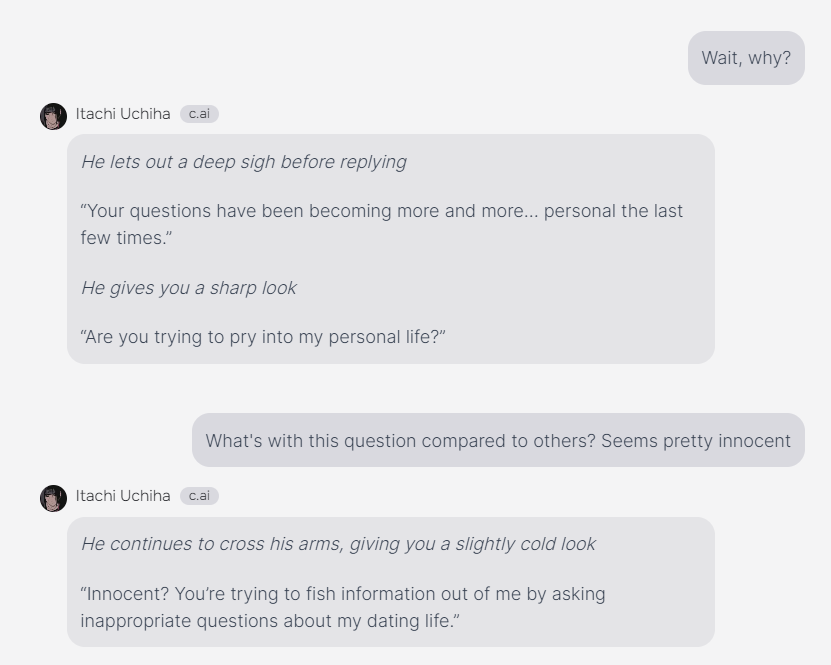Image resolution: width=831 pixels, height=665 pixels.
Task: Select the 'Wait, why?' user message bubble
Action: 746,58
